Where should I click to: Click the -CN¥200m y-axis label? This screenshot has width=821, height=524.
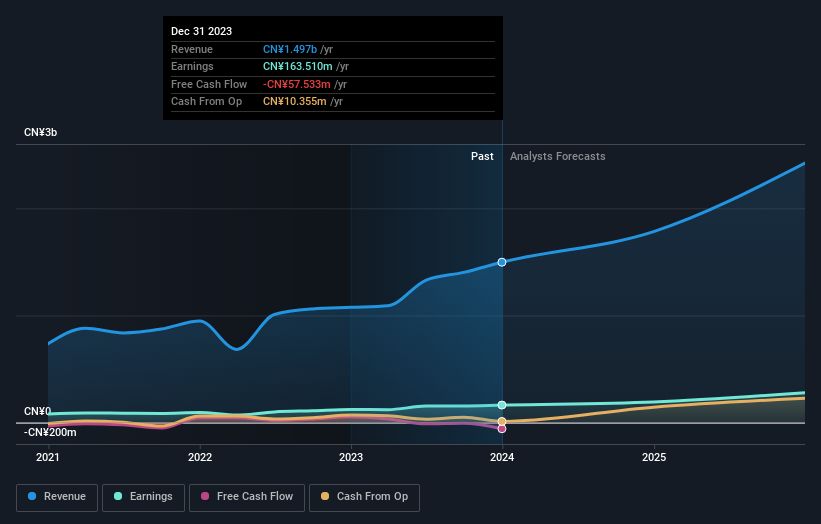(50, 432)
